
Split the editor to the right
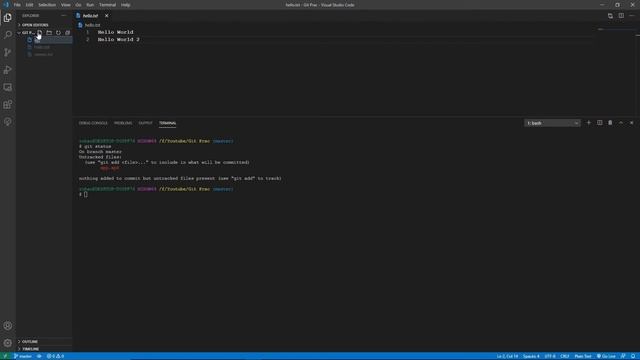click(x=621, y=16)
